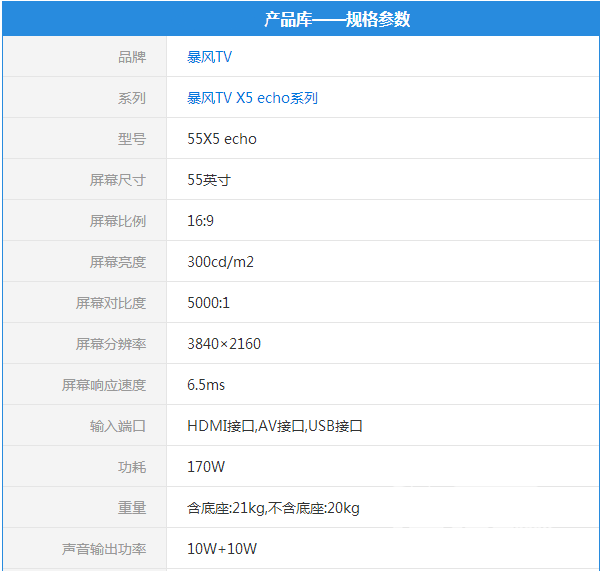Select the 系列 row label
Image resolution: width=601 pixels, height=571 pixels.
[x=132, y=98]
